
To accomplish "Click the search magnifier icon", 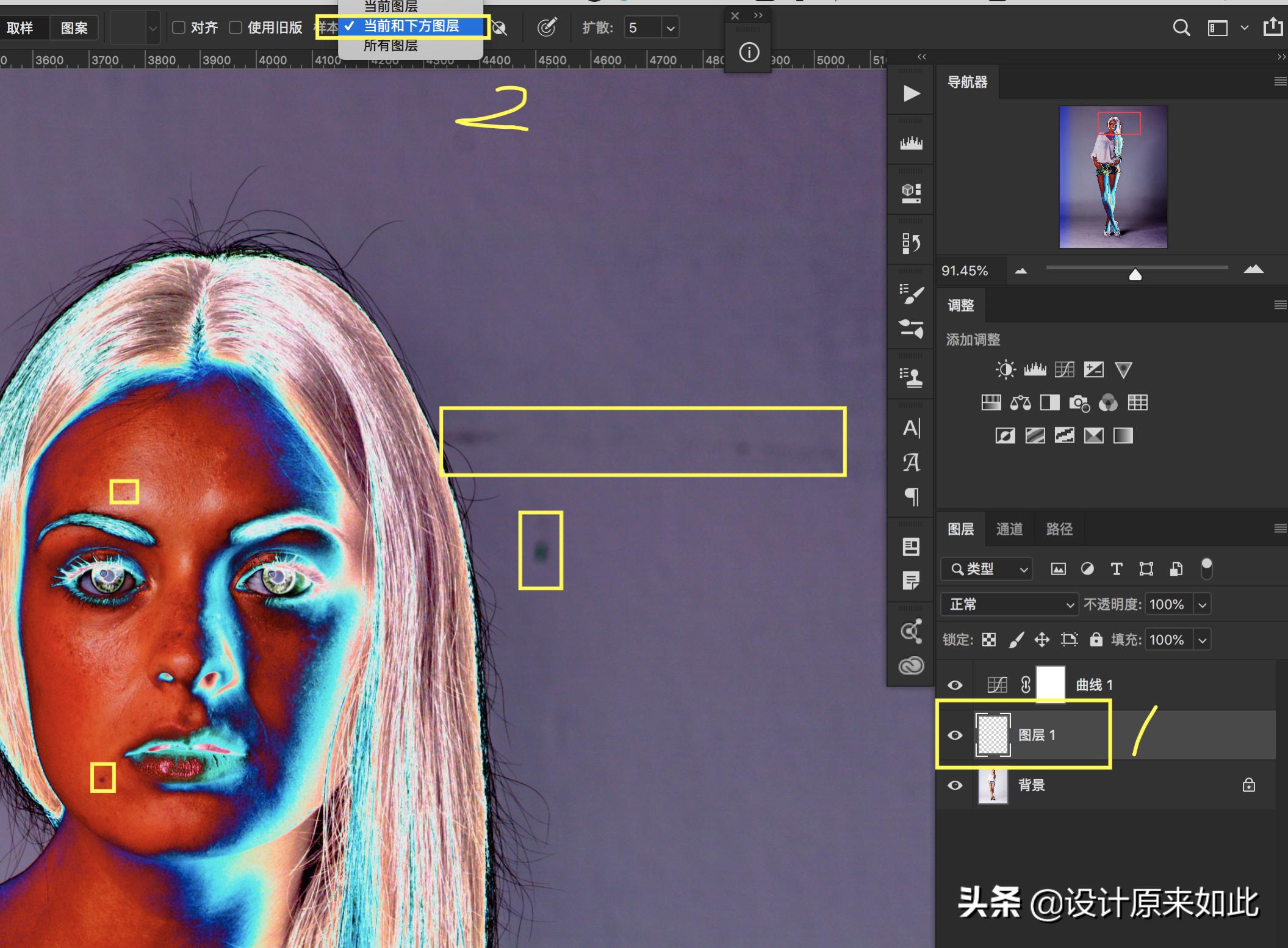I will (x=1181, y=28).
